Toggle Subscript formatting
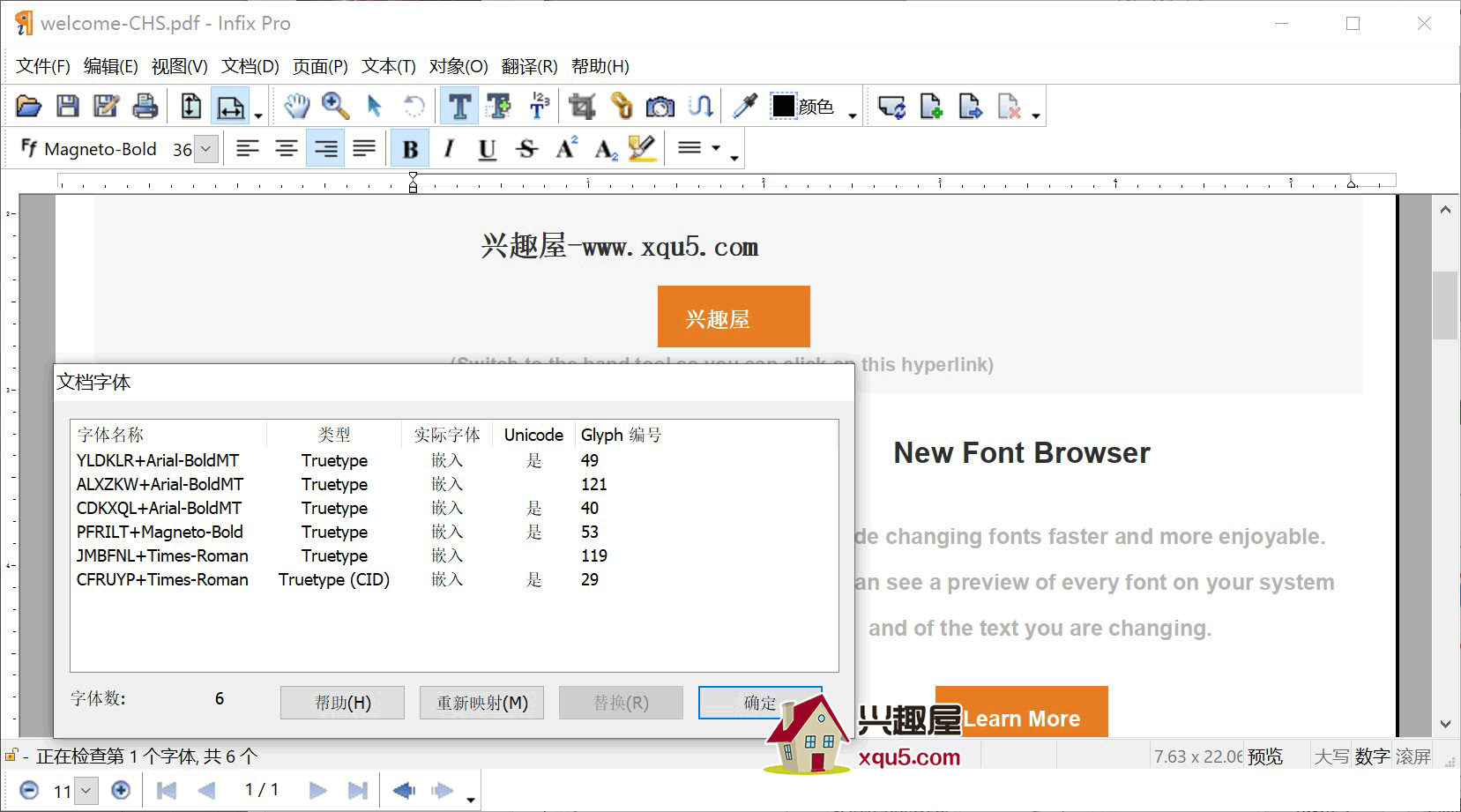This screenshot has width=1461, height=812. 605,148
